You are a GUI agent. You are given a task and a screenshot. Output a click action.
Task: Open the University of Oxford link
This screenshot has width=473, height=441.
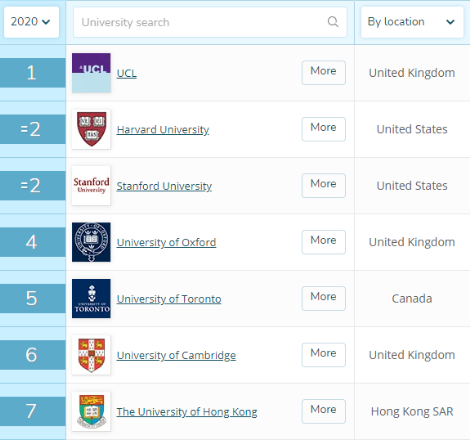[x=166, y=242]
